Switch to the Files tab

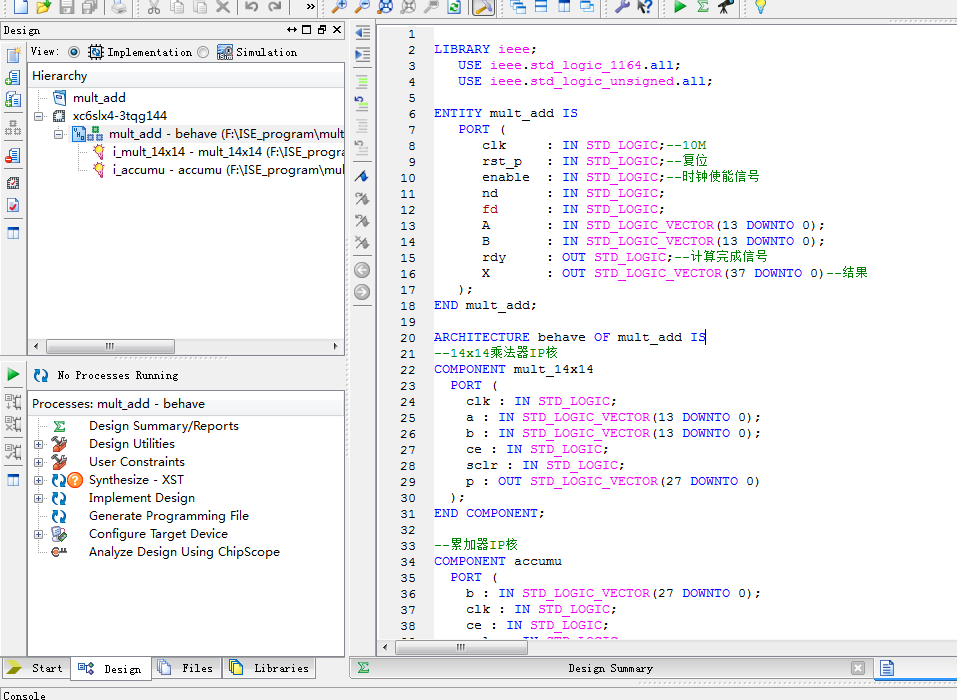[186, 668]
